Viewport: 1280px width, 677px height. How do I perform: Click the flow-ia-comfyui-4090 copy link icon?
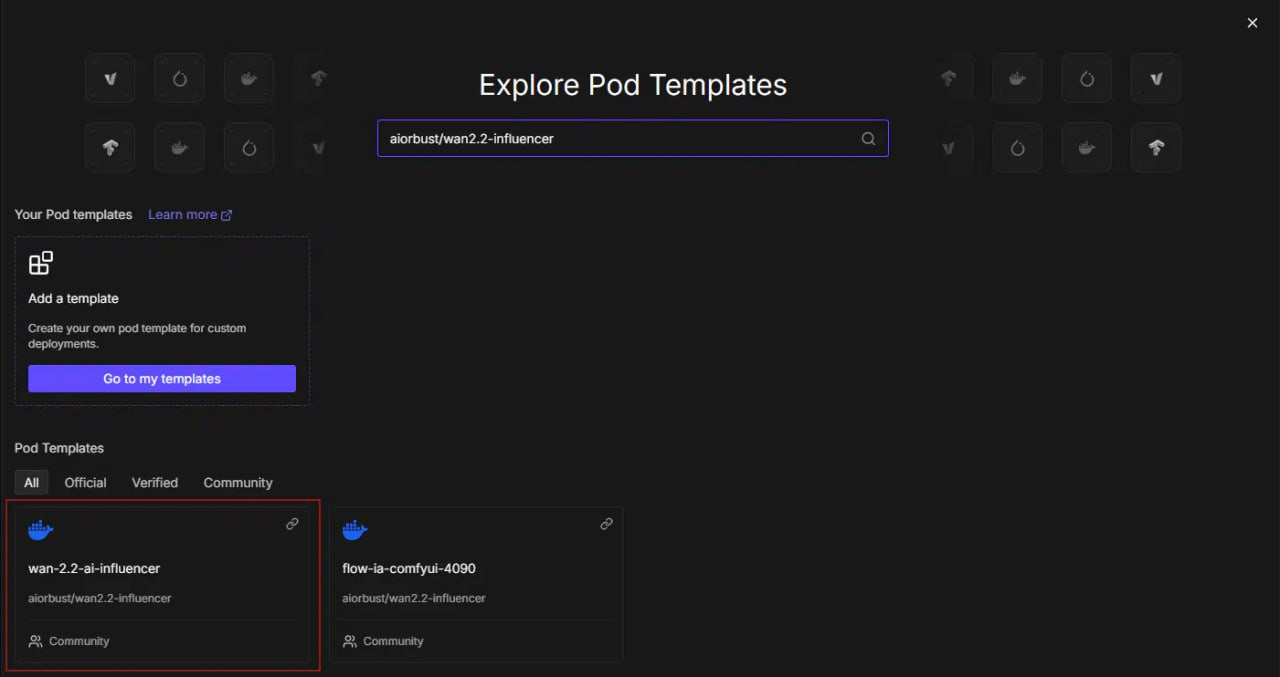pyautogui.click(x=606, y=524)
